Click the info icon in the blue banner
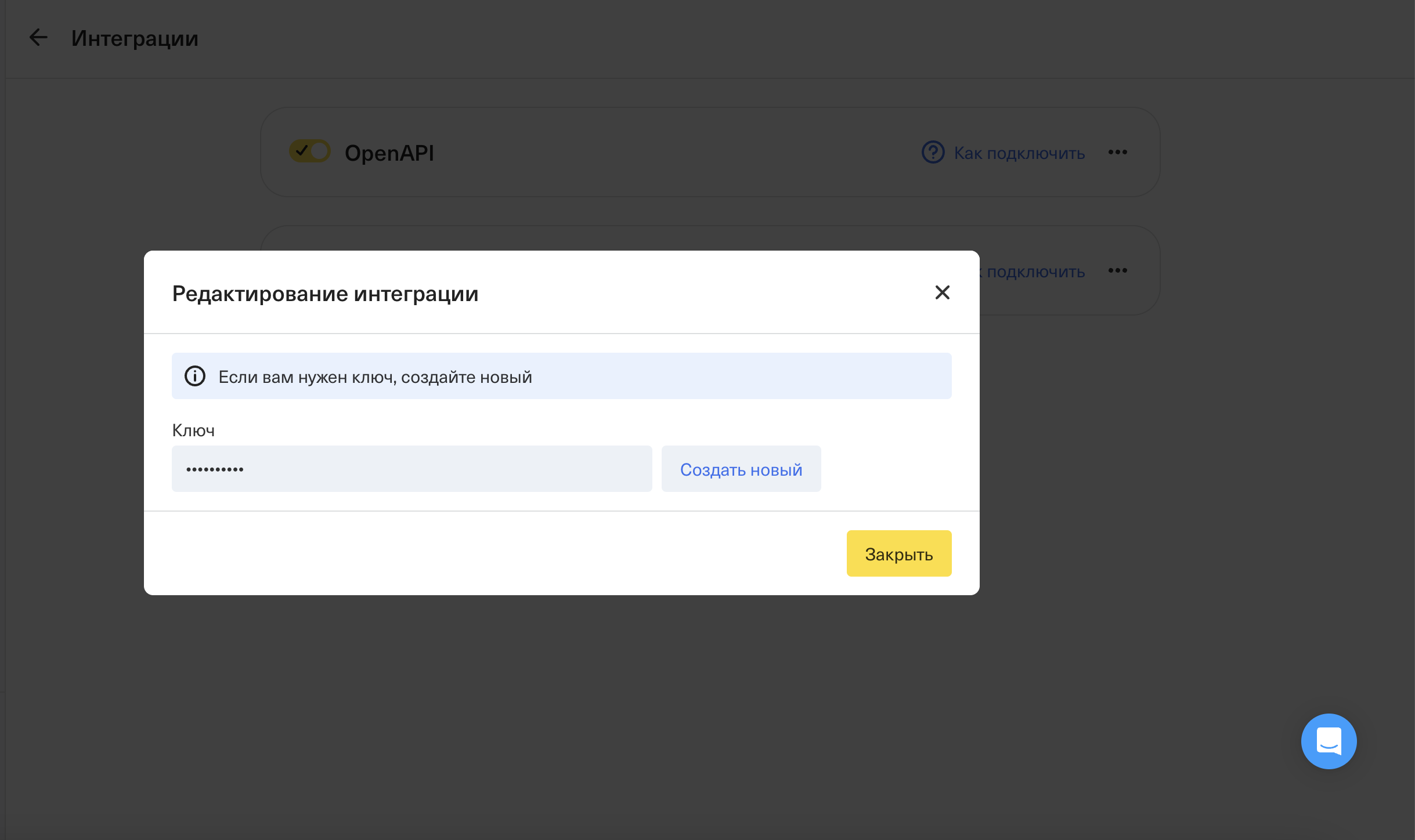This screenshot has width=1415, height=840. (x=195, y=376)
